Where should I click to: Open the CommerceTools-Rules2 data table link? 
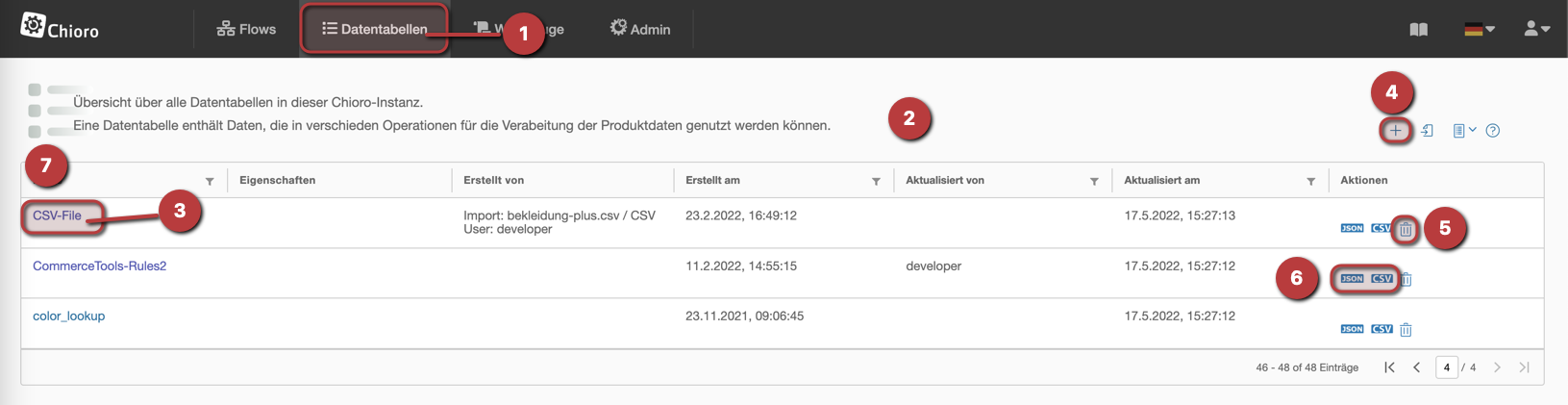(99, 266)
